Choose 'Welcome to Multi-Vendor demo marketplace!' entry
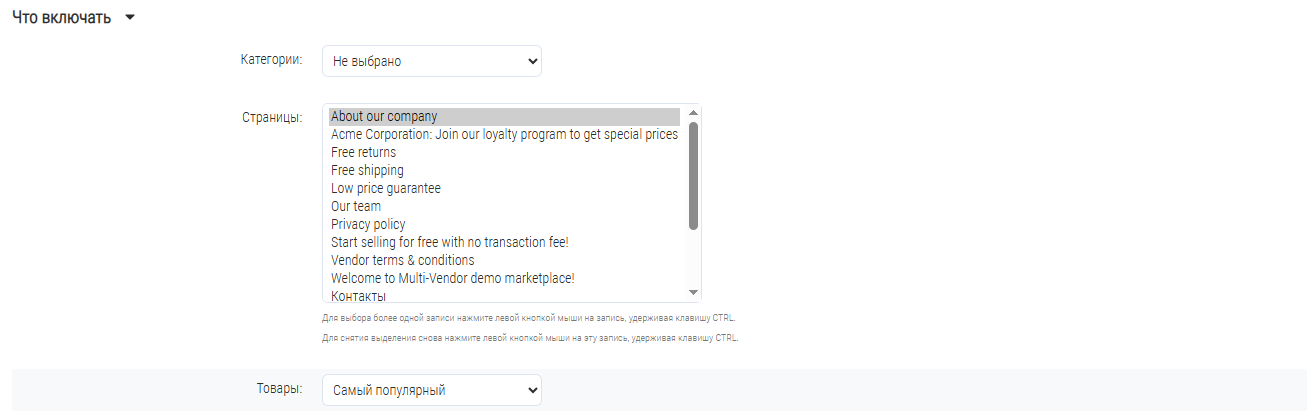Image resolution: width=1316 pixels, height=416 pixels. point(504,278)
